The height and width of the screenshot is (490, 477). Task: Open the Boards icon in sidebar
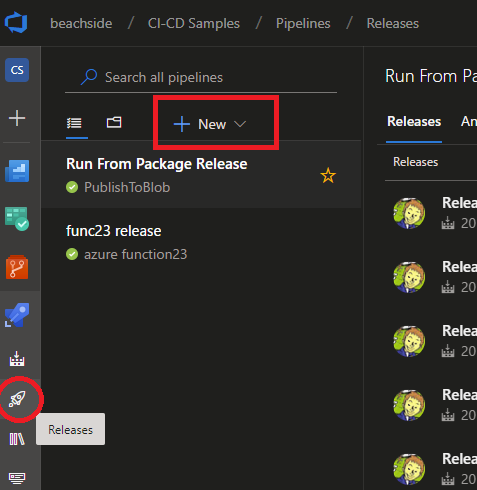coord(17,219)
